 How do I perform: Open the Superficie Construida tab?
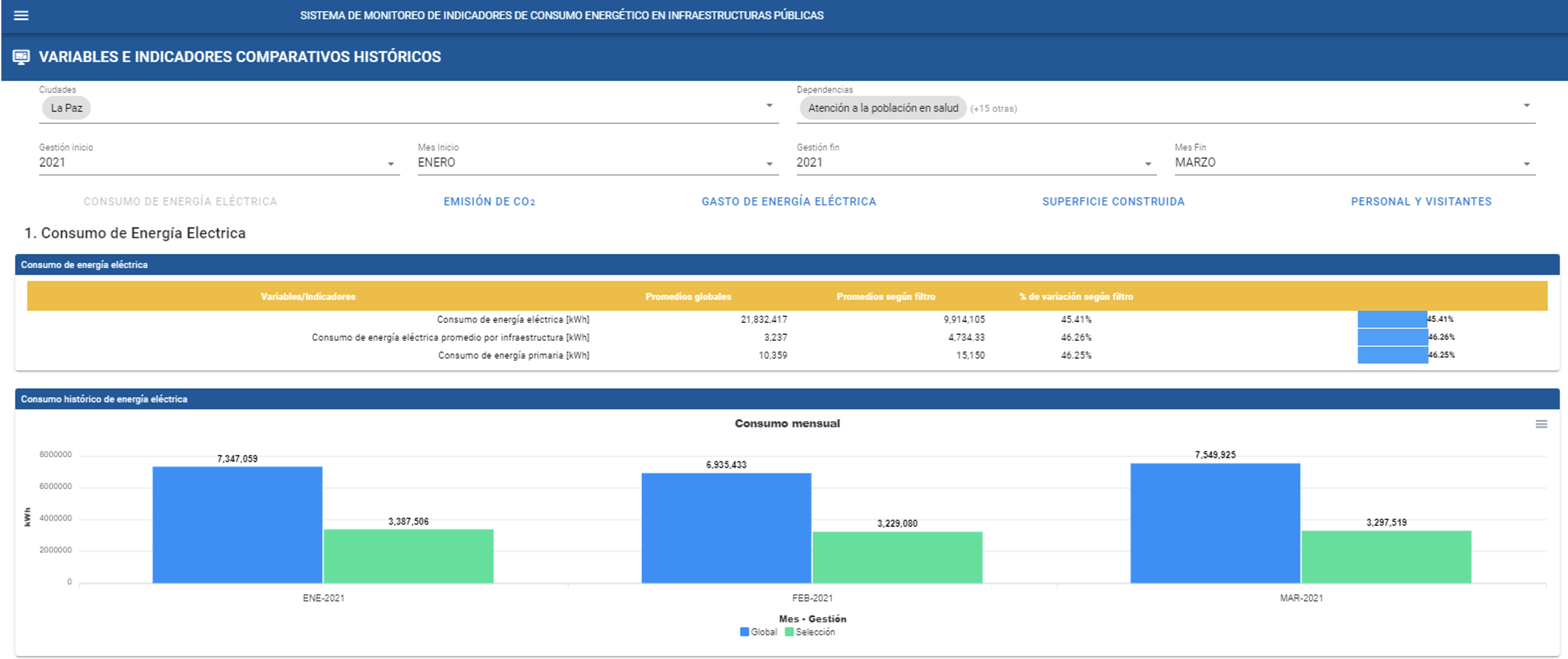point(1114,202)
